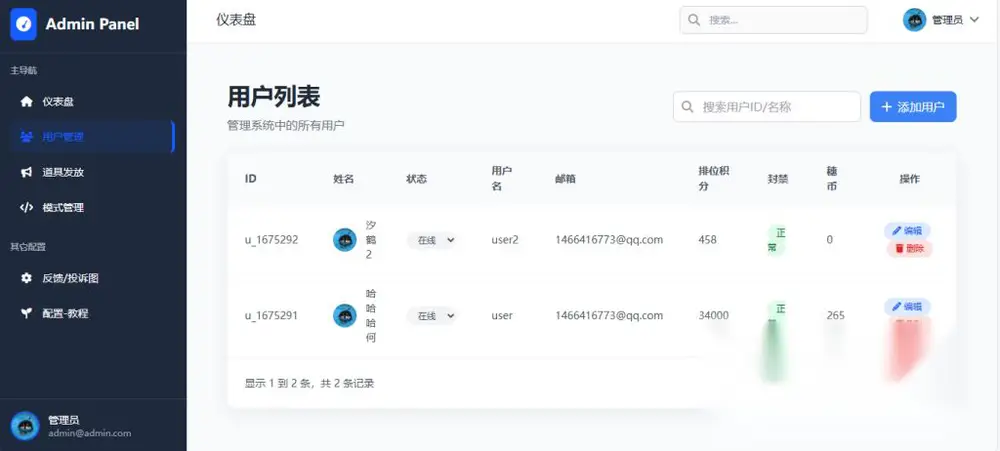
Task: Click the sprout icon beside 配置-教程
Action: click(x=26, y=313)
